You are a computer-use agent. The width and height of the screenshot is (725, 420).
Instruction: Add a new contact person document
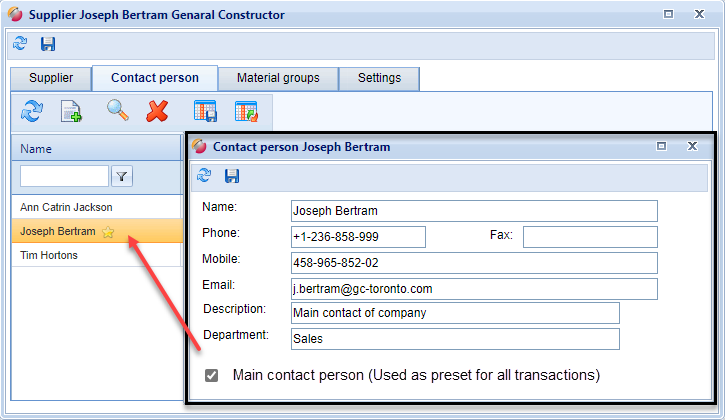click(x=71, y=111)
